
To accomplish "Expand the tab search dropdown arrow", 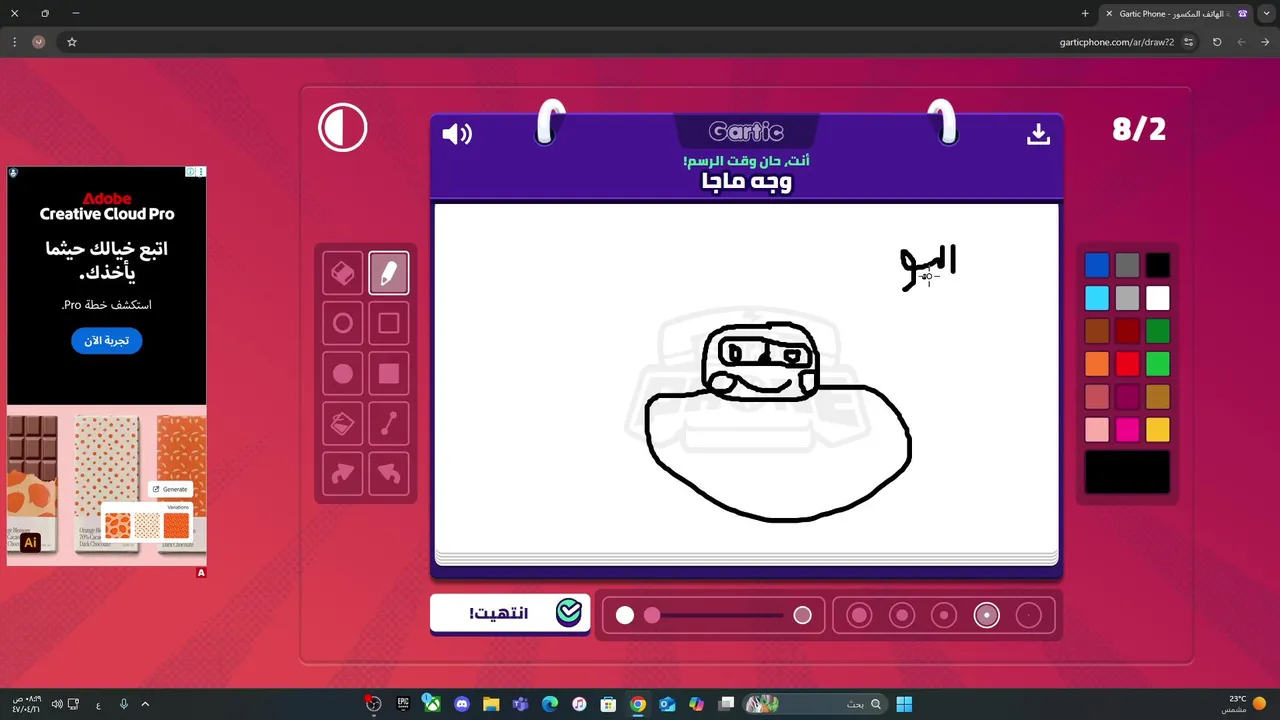I will click(x=1268, y=14).
